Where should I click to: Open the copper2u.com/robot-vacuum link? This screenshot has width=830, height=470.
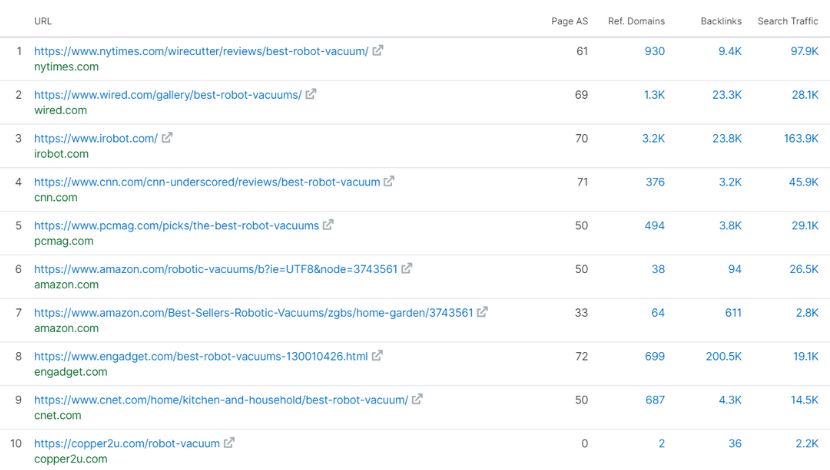[x=126, y=443]
